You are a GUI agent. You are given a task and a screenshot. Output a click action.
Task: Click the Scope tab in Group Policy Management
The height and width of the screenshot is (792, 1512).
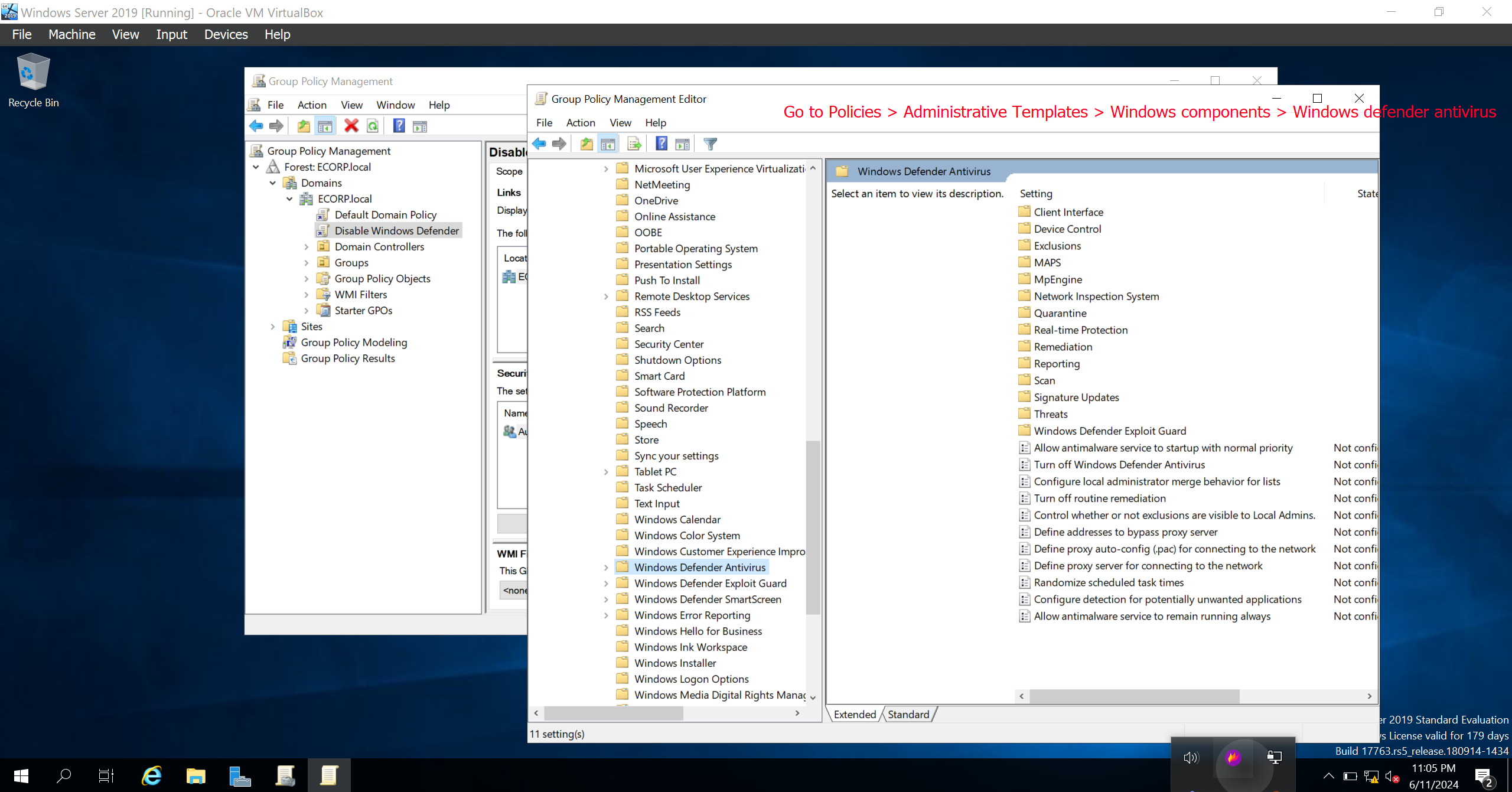tap(509, 171)
